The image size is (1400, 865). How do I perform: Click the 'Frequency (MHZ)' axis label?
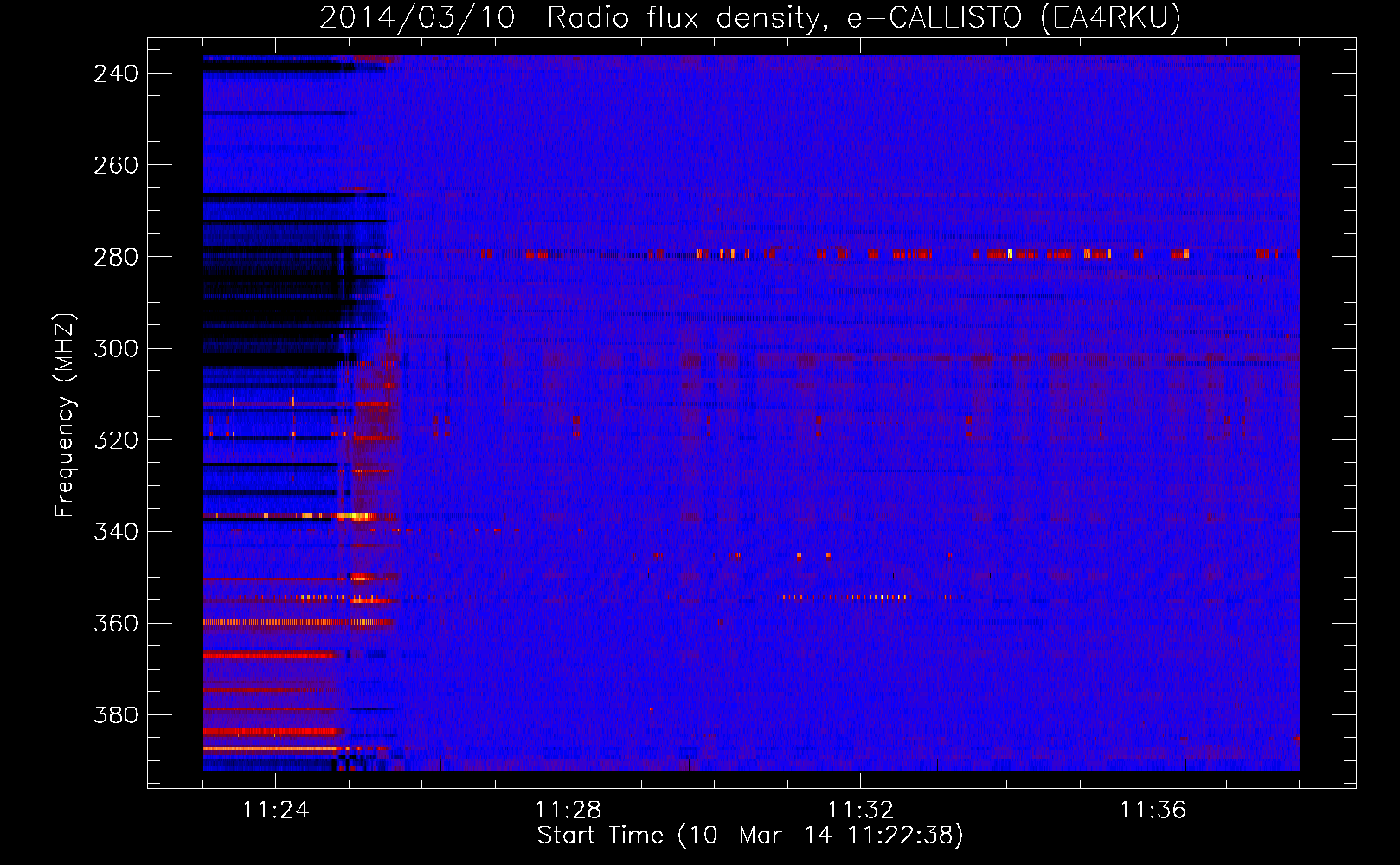click(x=66, y=415)
